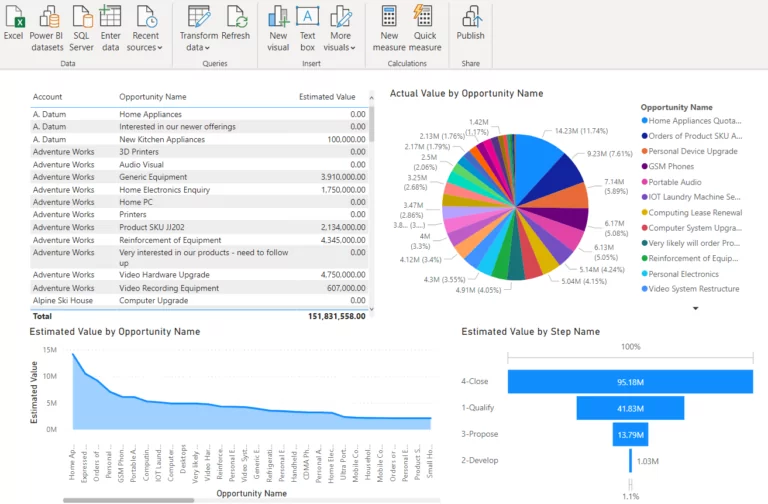Screen dimensions: 768x504
Task: Select Computer System Upgrade legend entry
Action: point(691,228)
